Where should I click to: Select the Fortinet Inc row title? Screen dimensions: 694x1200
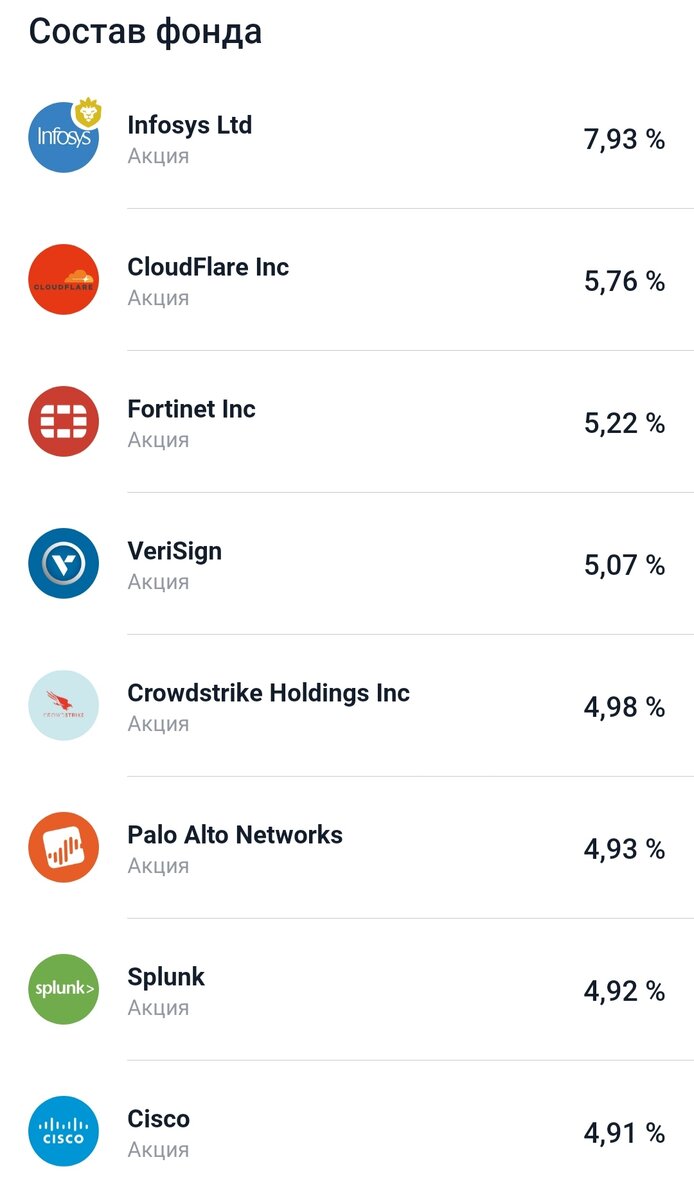(192, 409)
